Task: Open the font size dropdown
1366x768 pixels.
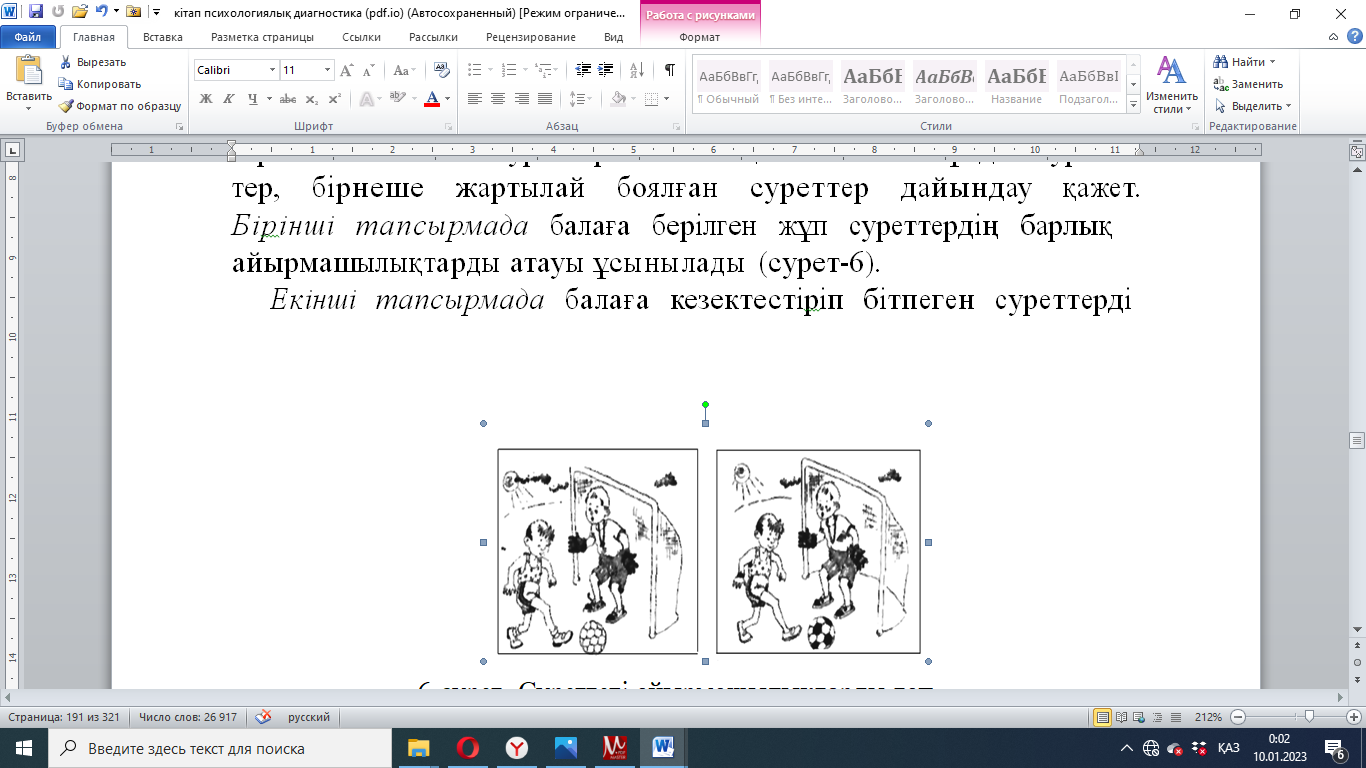Action: coord(327,70)
